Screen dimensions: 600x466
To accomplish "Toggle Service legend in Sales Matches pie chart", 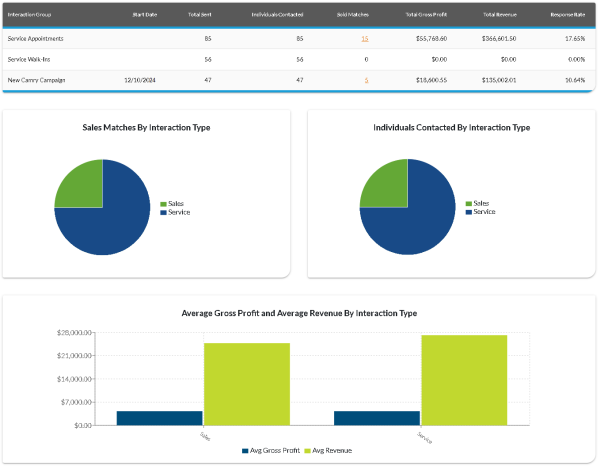I will point(178,212).
